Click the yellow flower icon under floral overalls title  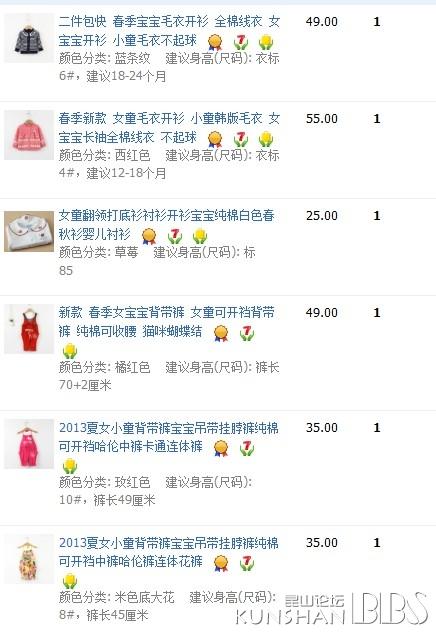[70, 581]
